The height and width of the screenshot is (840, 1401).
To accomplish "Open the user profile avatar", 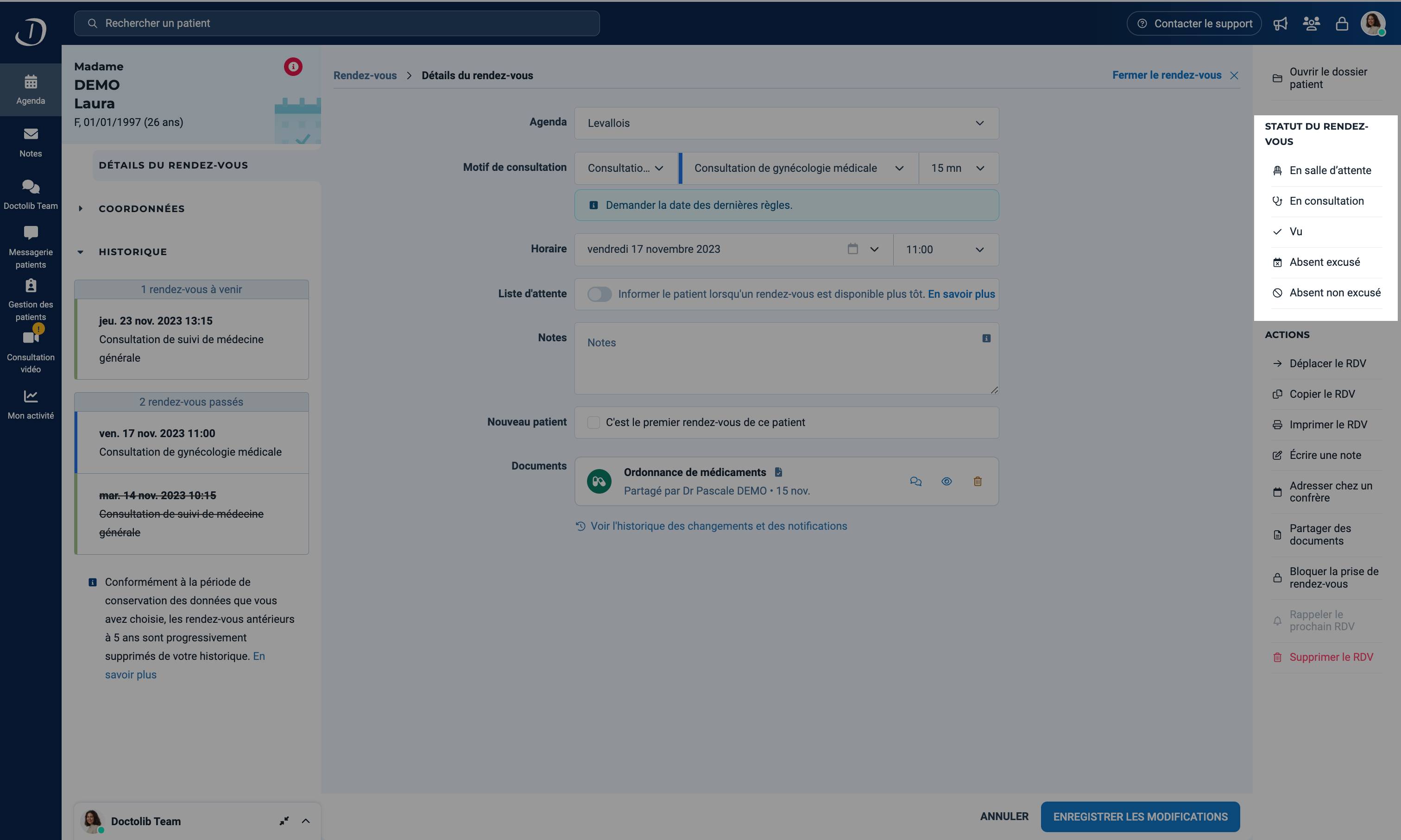I will tap(1373, 24).
